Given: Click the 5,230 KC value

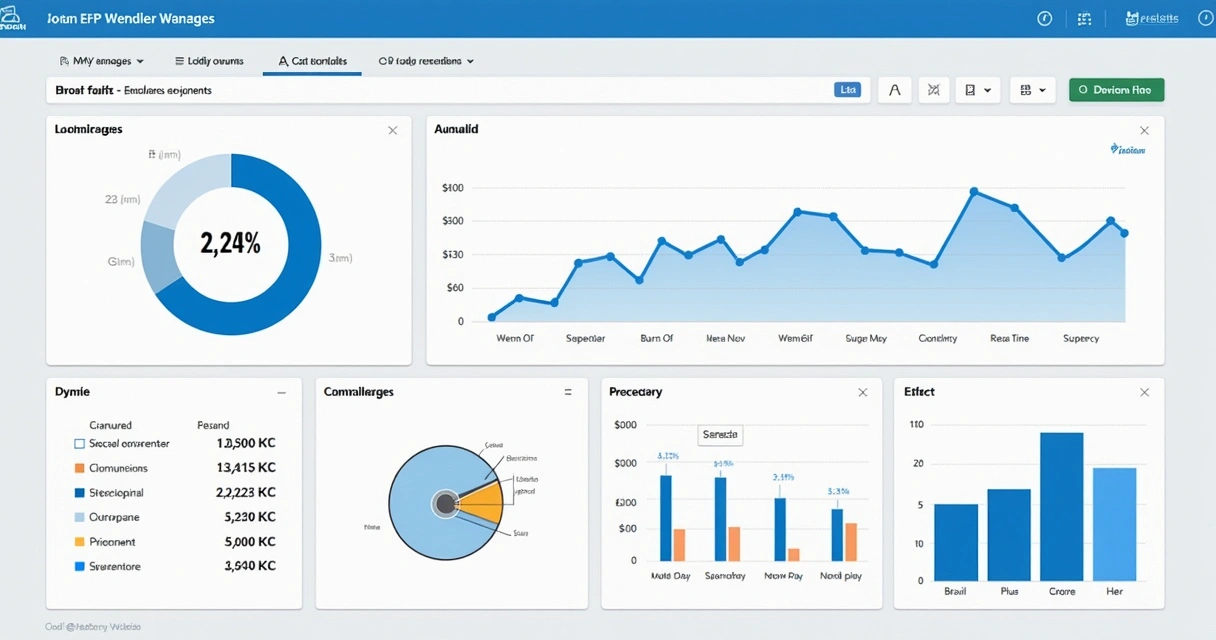Looking at the screenshot, I should pos(251,517).
